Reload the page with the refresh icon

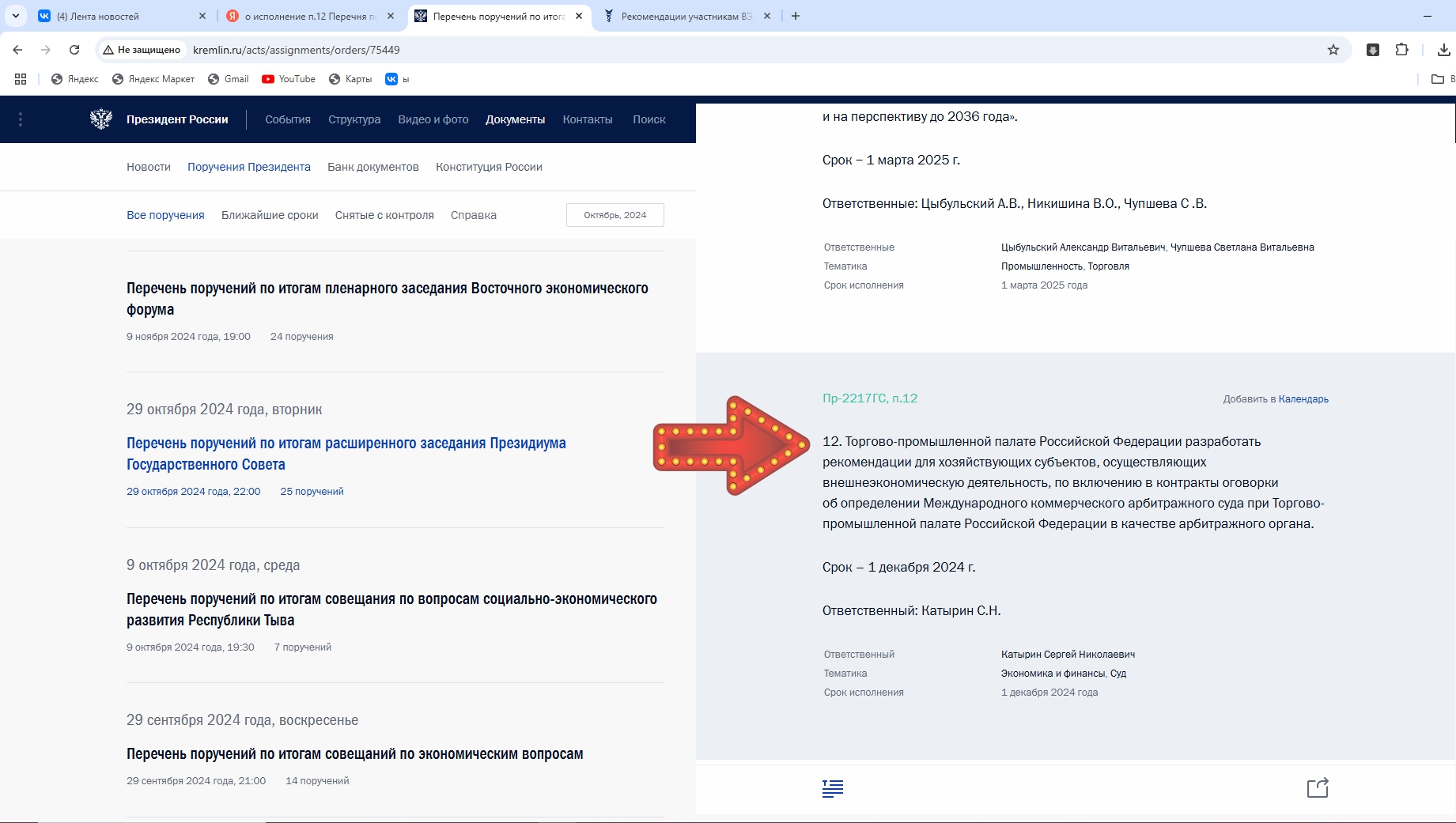74,50
